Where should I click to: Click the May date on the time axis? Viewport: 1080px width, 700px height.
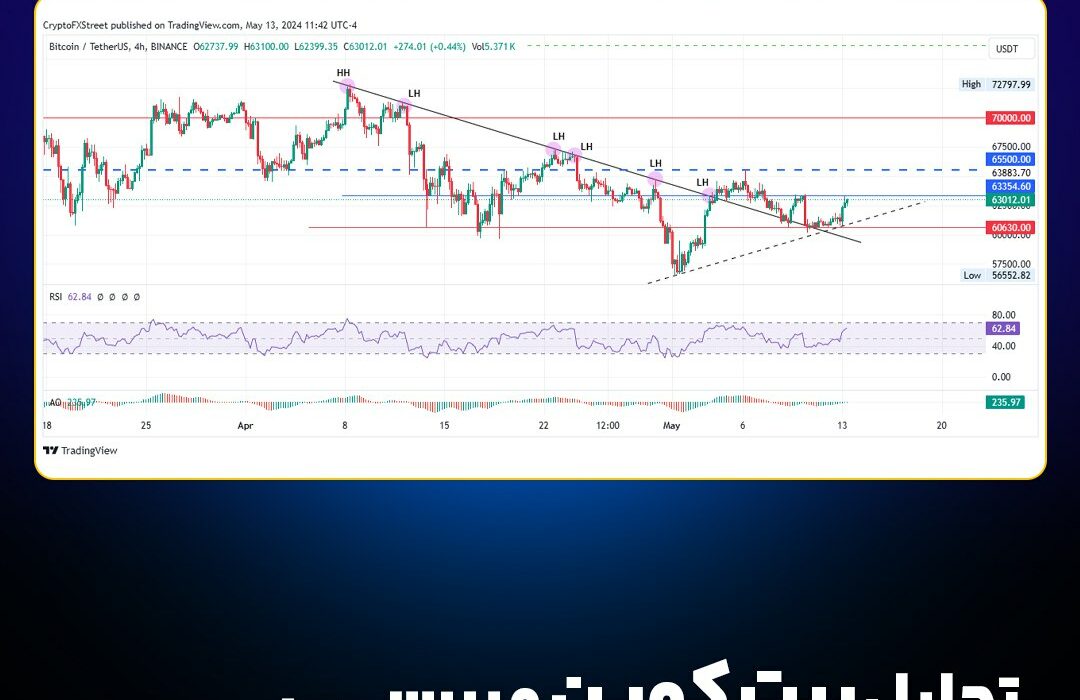pos(672,426)
